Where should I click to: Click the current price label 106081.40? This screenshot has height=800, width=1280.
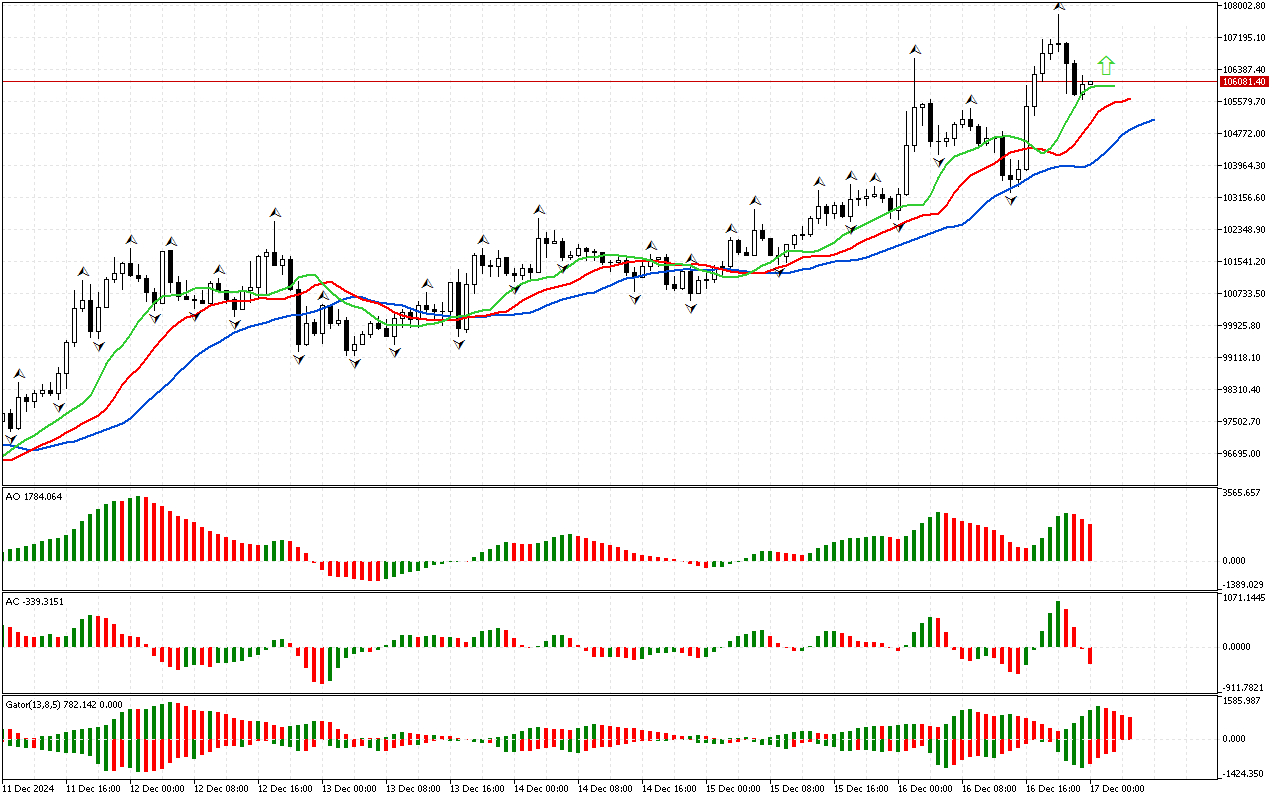1244,82
